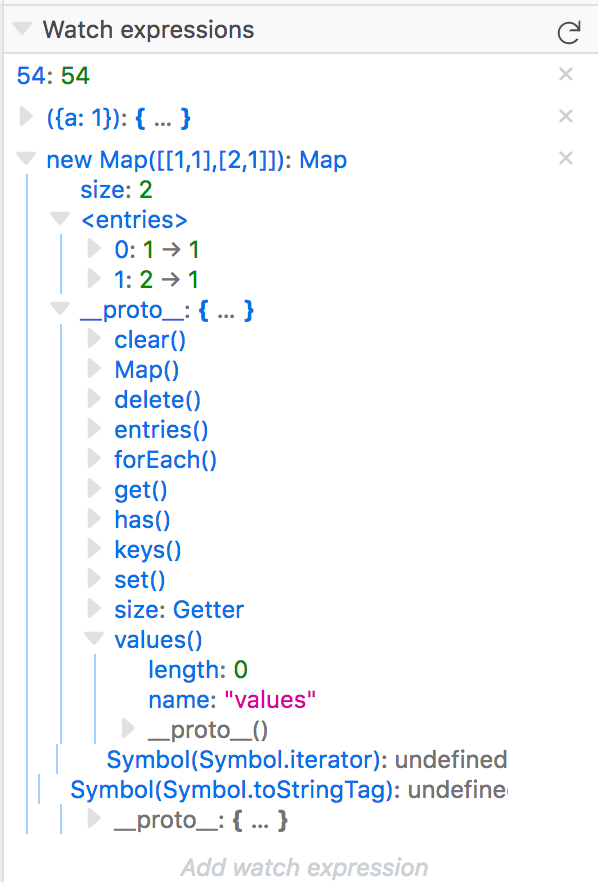Remove the 54 watch expression
The image size is (598, 882).
point(566,73)
